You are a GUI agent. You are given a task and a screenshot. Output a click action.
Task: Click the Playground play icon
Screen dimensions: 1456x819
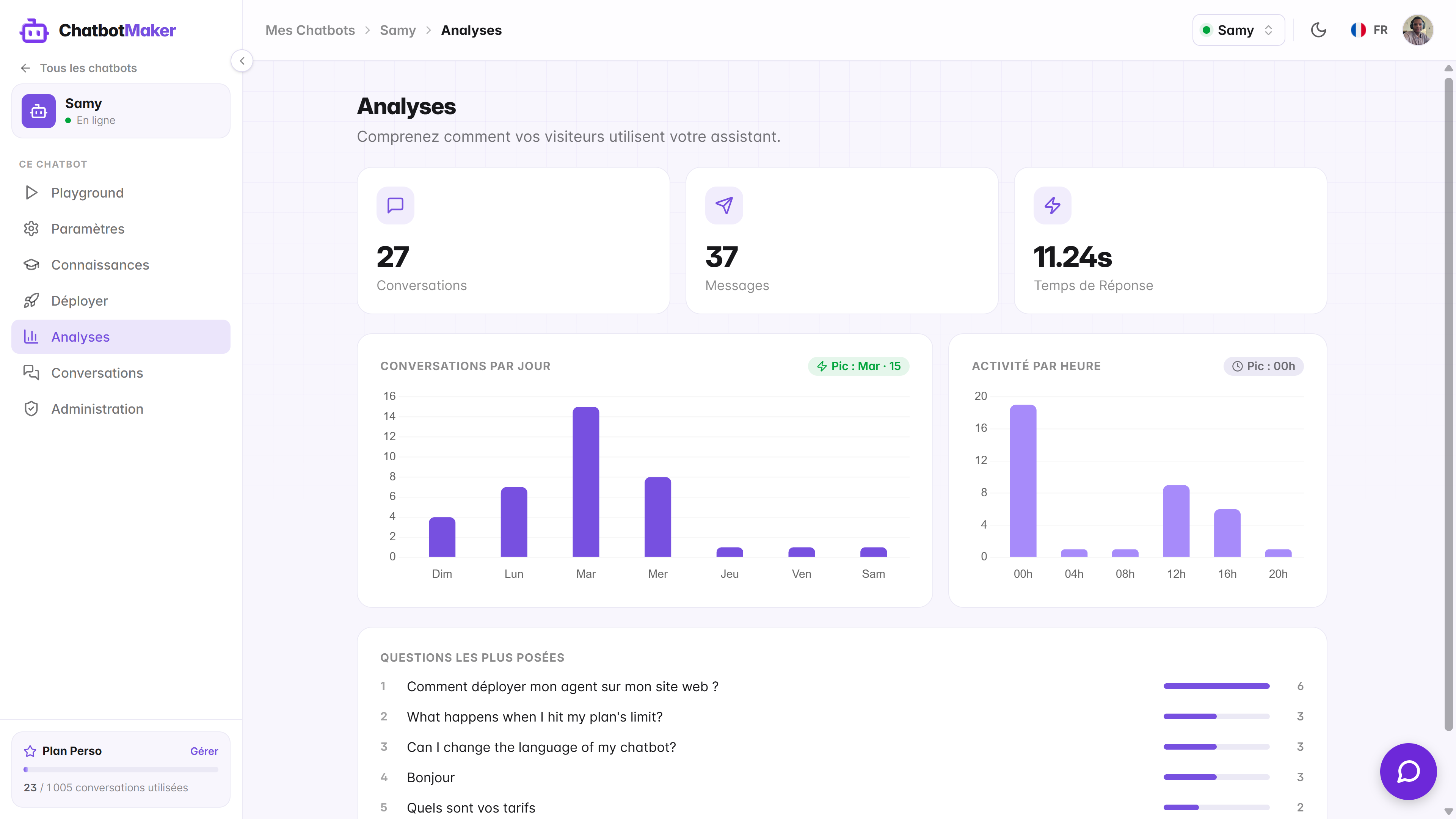[x=31, y=193]
